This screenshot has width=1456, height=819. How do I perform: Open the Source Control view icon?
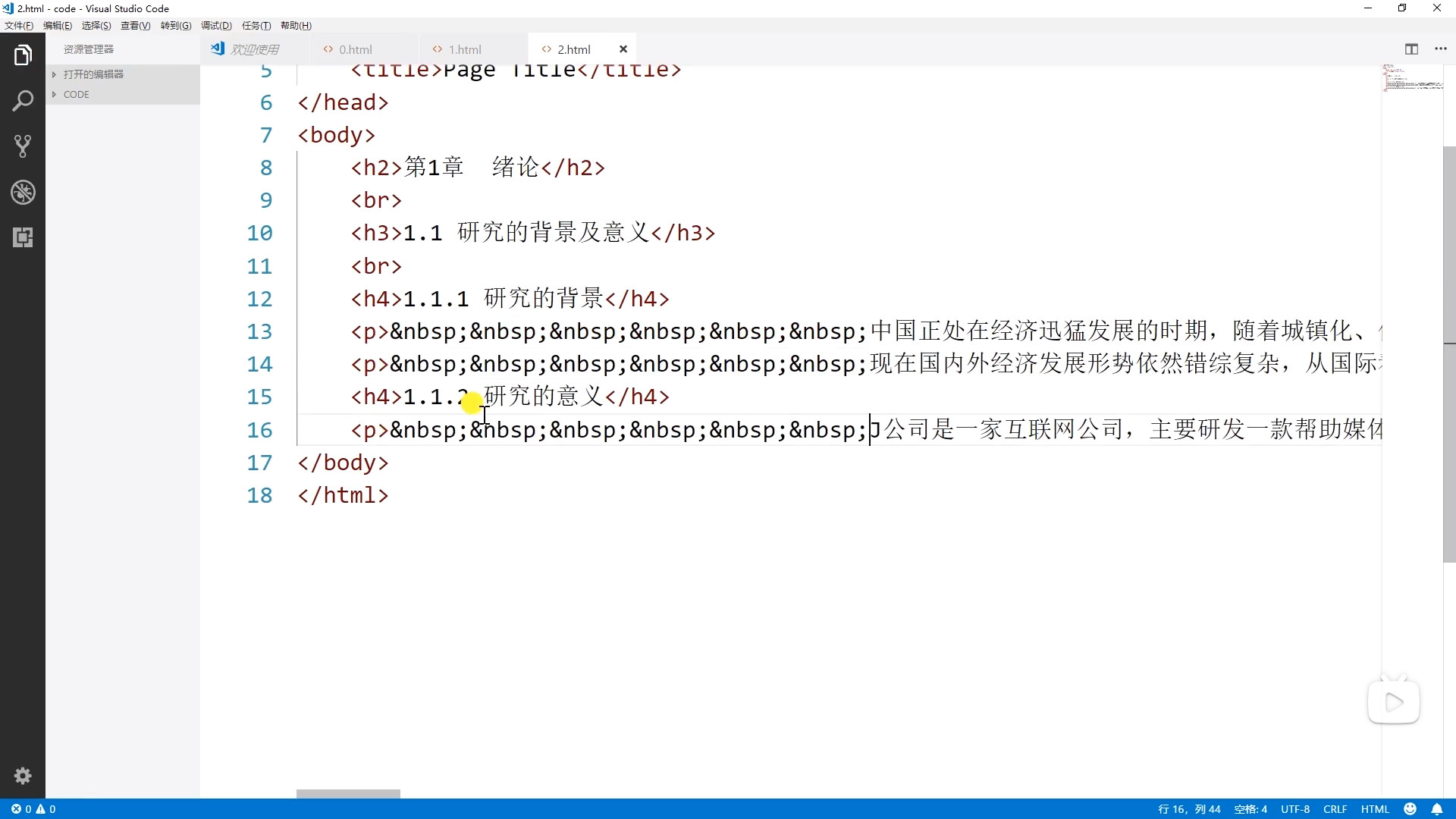(23, 146)
